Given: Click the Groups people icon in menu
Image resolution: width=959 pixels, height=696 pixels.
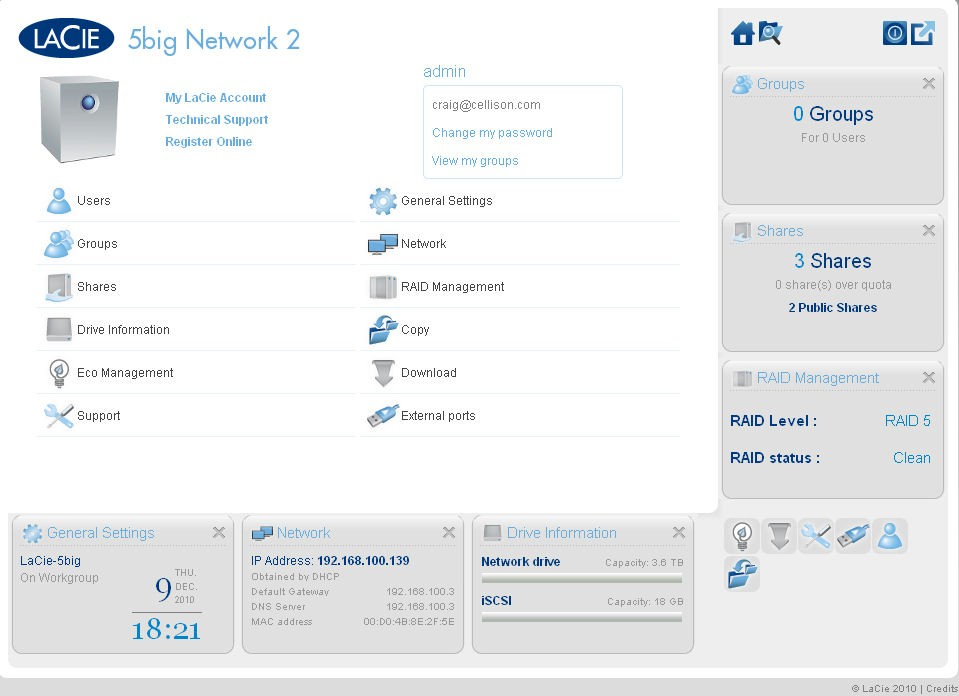Looking at the screenshot, I should 59,244.
